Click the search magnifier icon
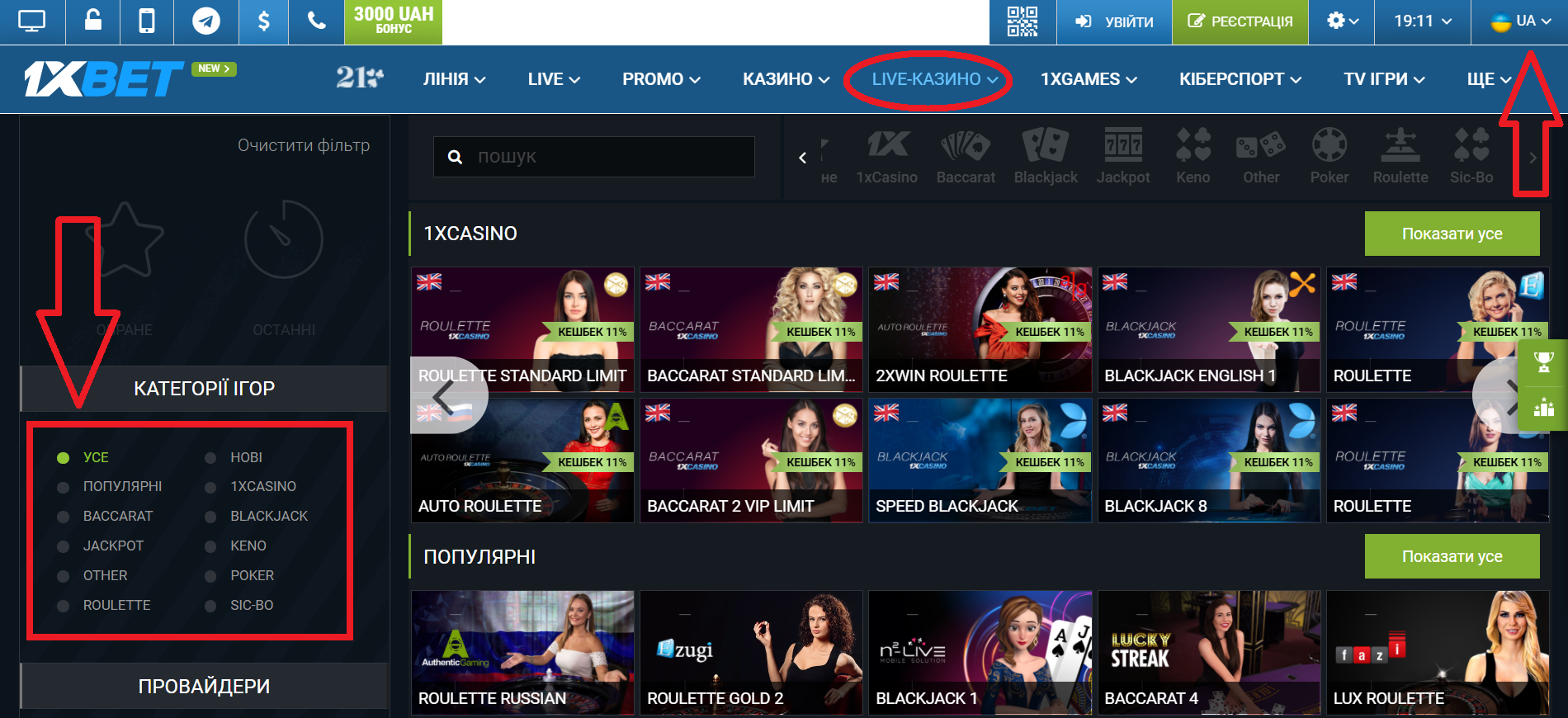 [455, 157]
